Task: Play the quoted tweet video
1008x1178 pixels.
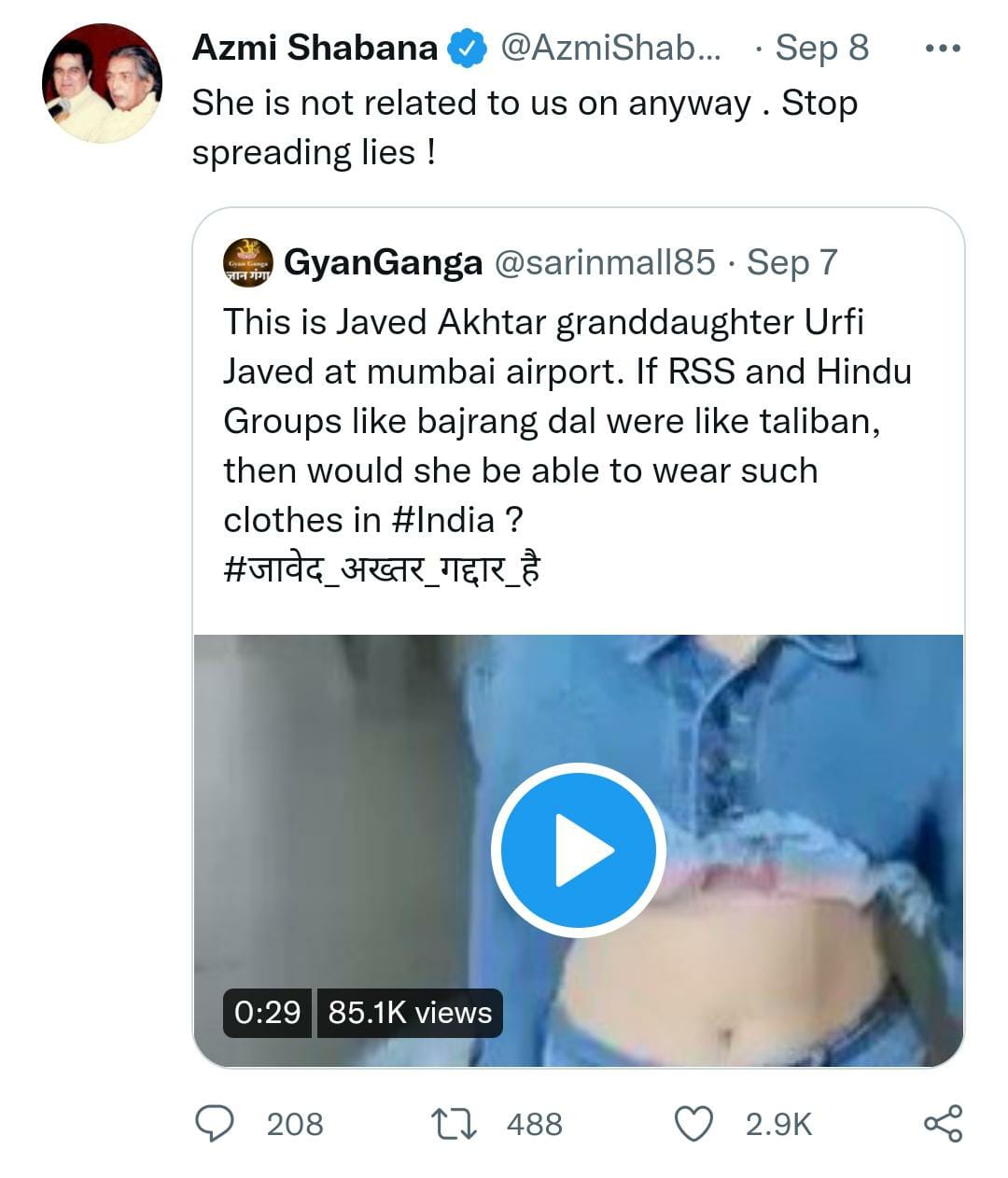Action: pyautogui.click(x=578, y=849)
